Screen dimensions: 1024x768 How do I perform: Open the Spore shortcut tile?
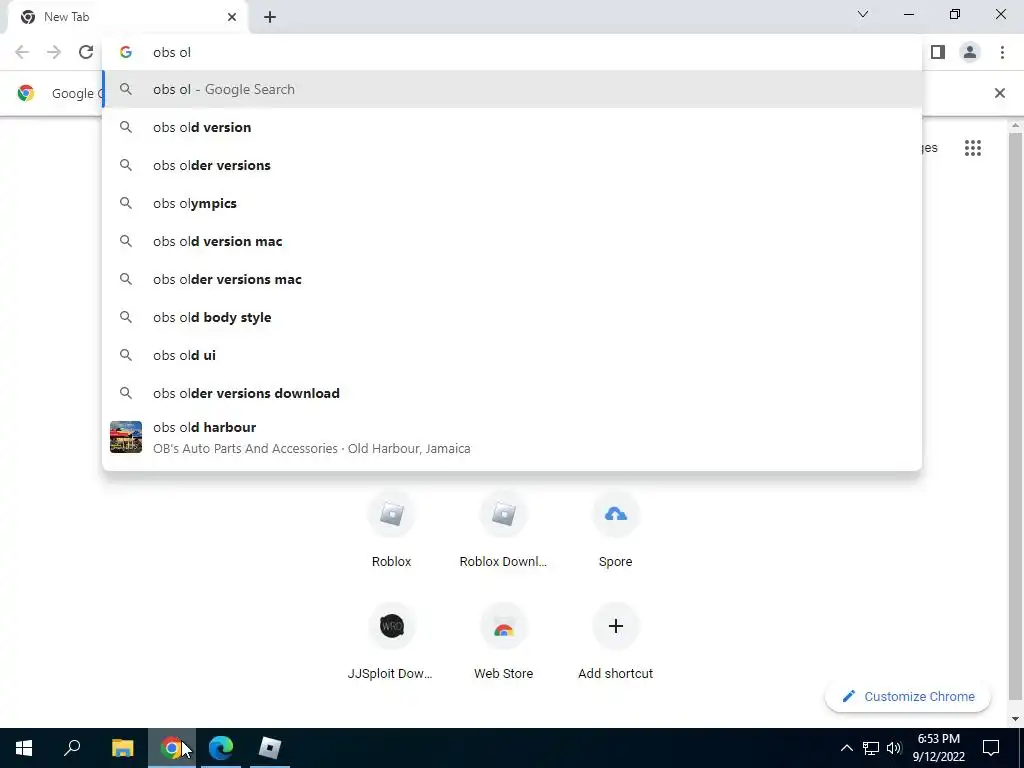(615, 530)
